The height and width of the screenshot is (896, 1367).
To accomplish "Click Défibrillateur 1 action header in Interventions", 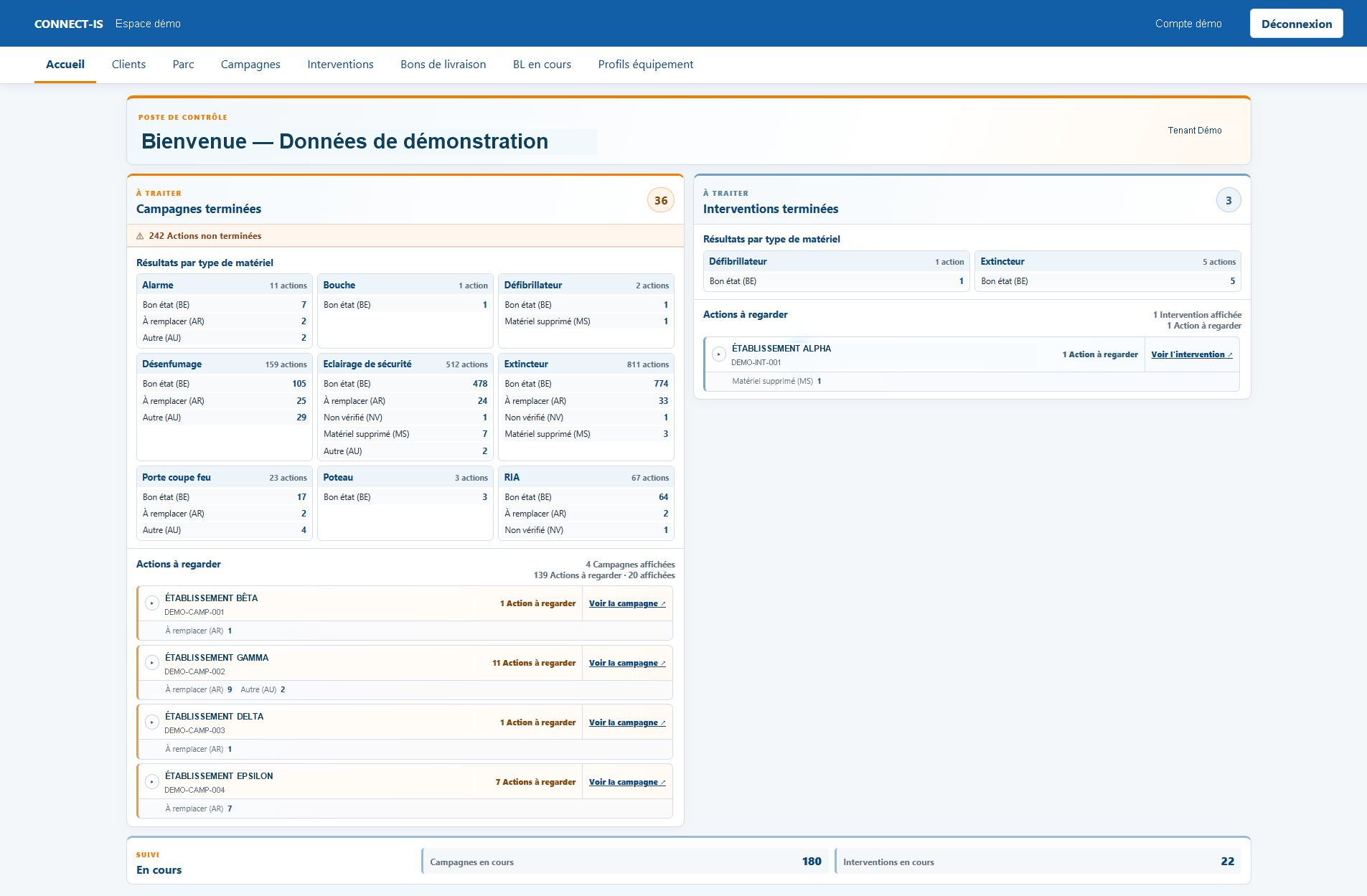I will pyautogui.click(x=837, y=261).
